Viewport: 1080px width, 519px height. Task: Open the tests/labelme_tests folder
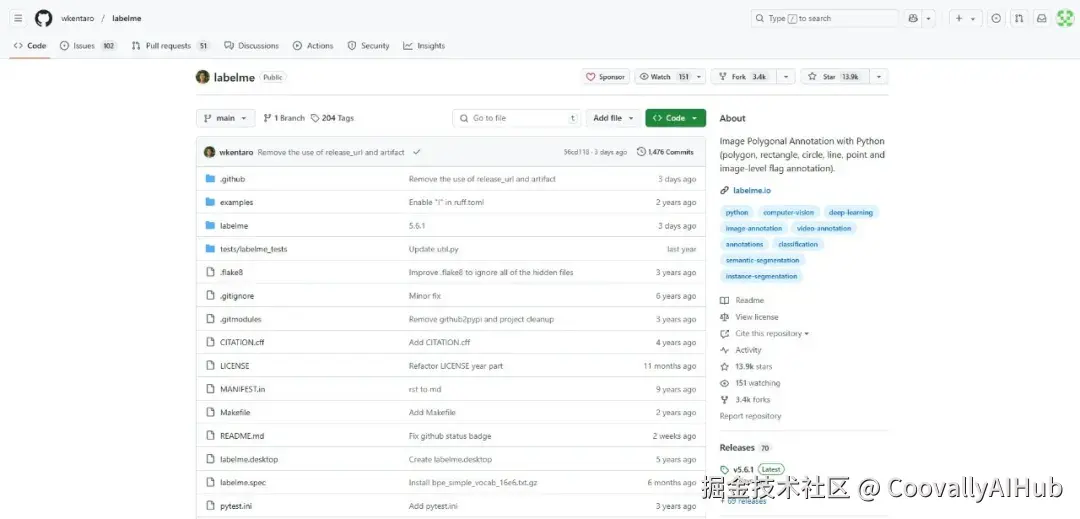pyautogui.click(x=253, y=249)
